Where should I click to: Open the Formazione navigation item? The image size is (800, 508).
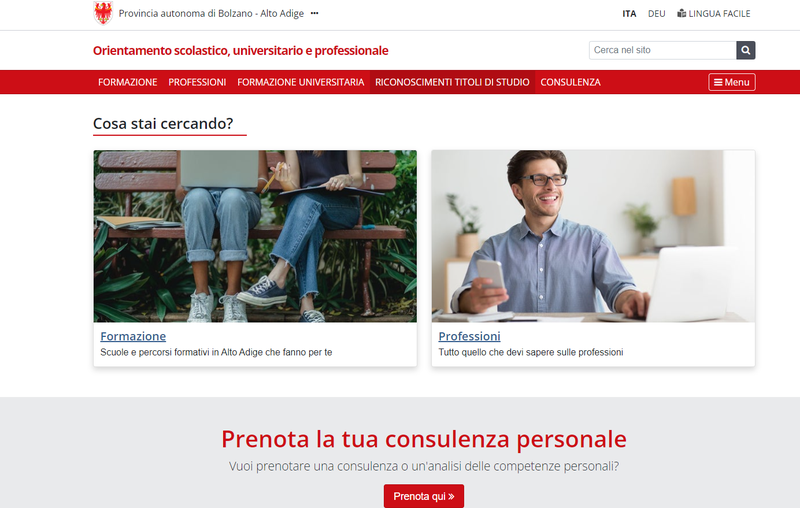coord(128,82)
